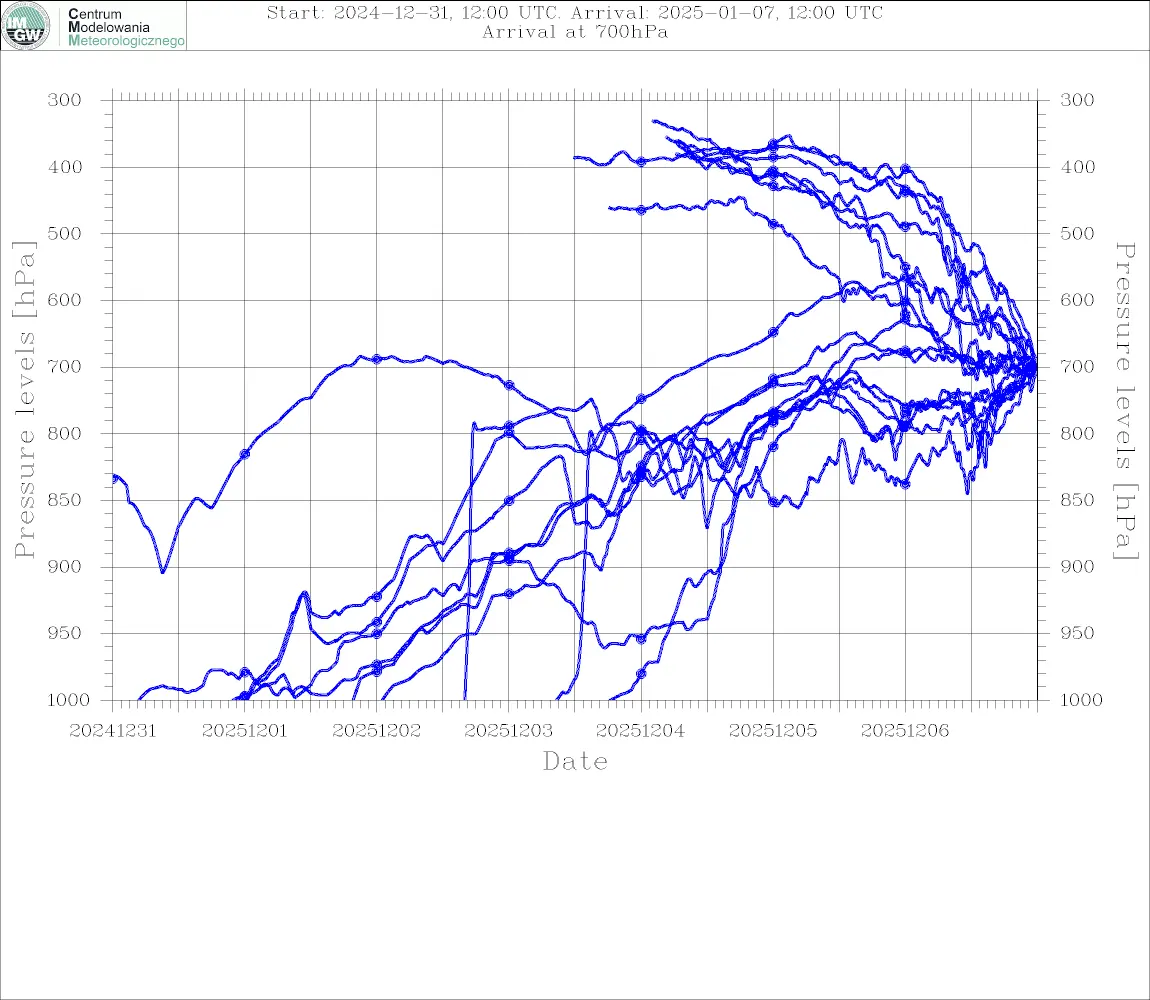Click the trajectory marker near 850 hPa at 20251205
The height and width of the screenshot is (1000, 1150).
(773, 502)
